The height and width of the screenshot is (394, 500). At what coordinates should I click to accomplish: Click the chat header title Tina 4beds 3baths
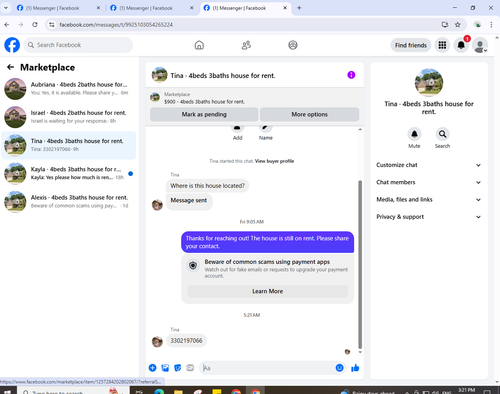pos(223,76)
